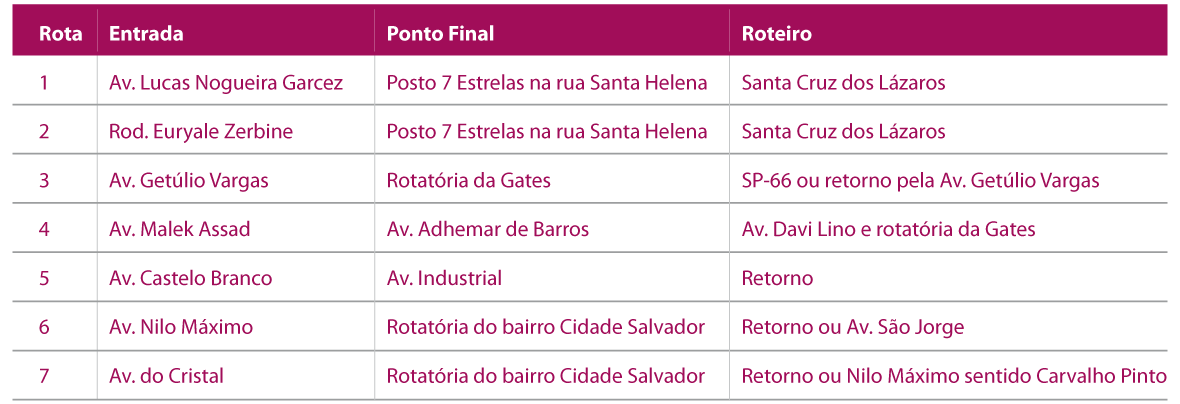Screen dimensions: 1180x404
Task: Select the Carvalho Pinto roteiro cell
Action: click(953, 376)
